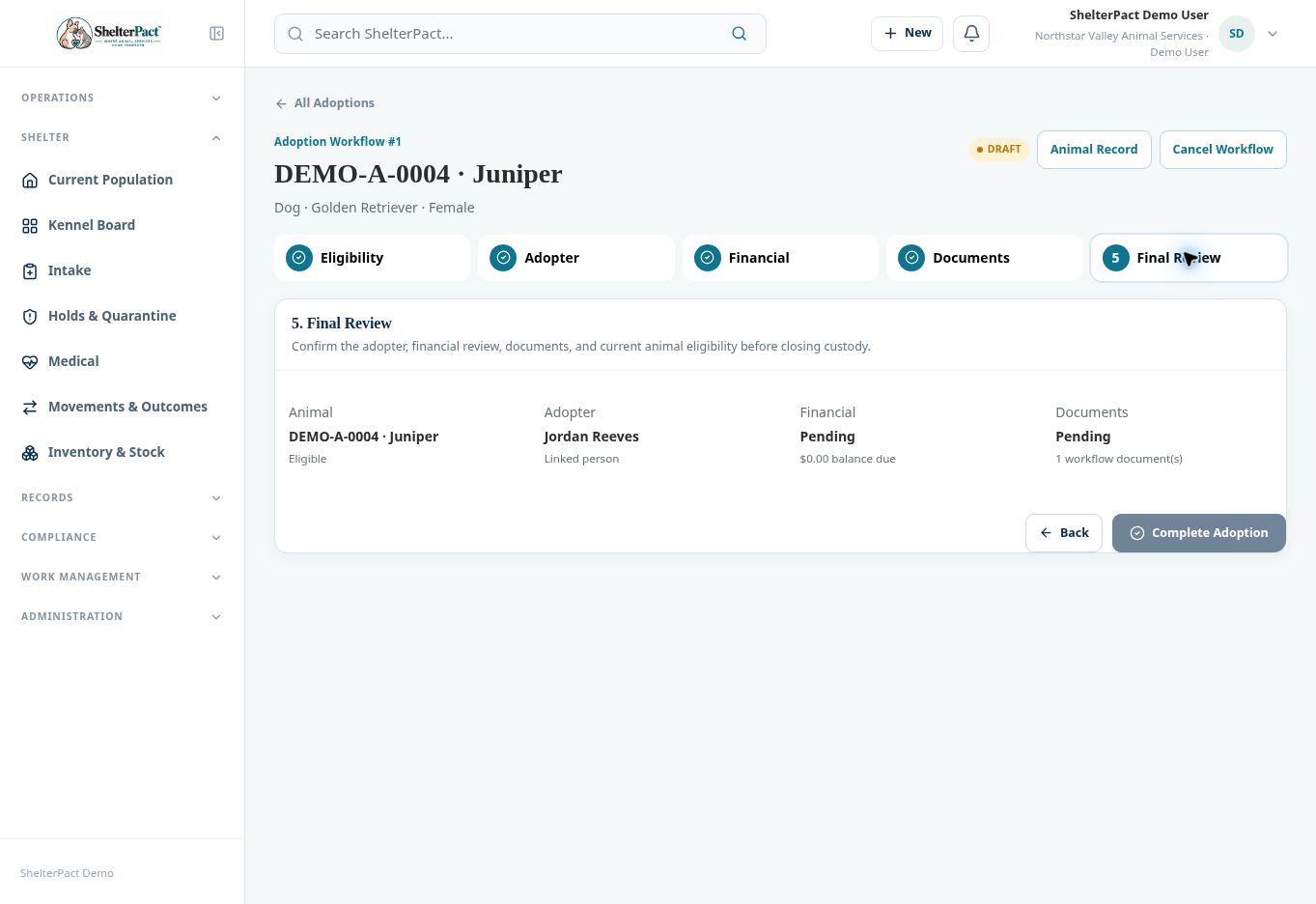
Task: Expand the Operations section
Action: [x=122, y=98]
